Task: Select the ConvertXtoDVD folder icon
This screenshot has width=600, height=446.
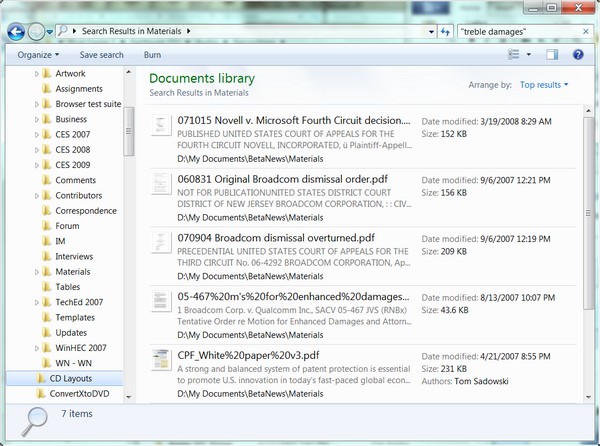Action: tap(41, 394)
